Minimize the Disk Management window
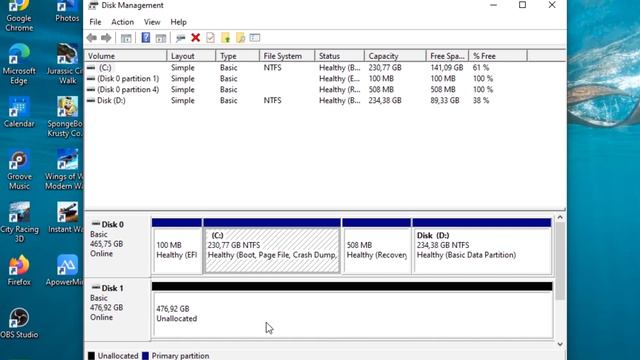Image resolution: width=640 pixels, height=360 pixels. pyautogui.click(x=493, y=5)
